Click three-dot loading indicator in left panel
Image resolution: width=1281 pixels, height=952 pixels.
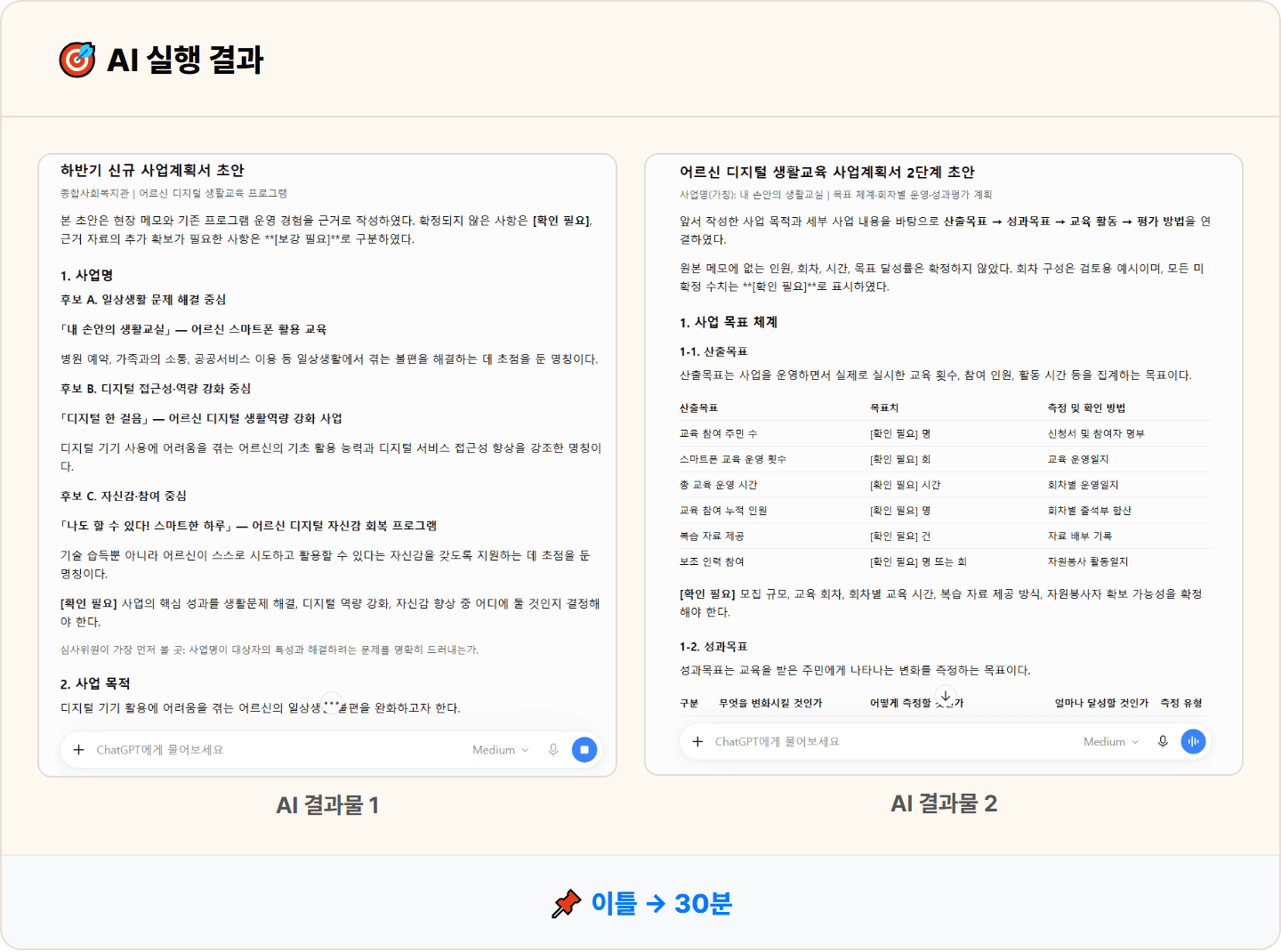(331, 703)
